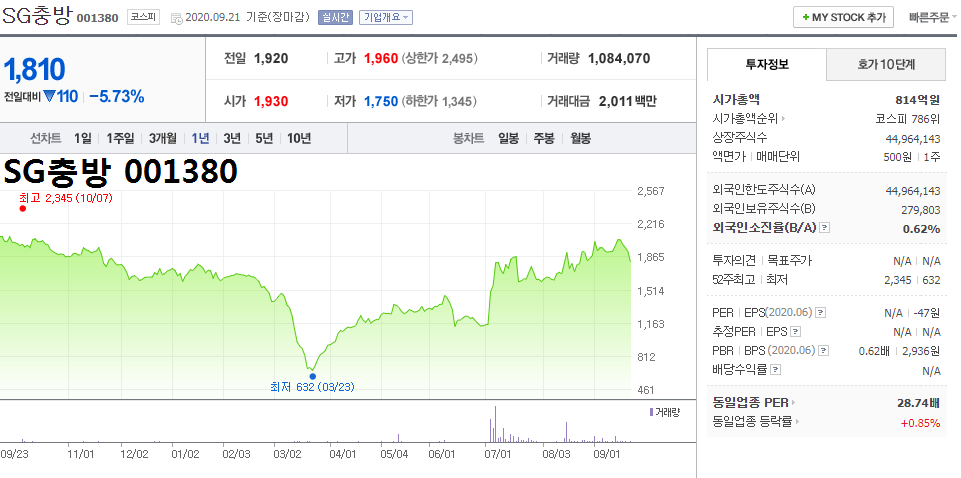Click the 전일 value 1,920
Viewport: 961px width, 478px height.
(271, 59)
